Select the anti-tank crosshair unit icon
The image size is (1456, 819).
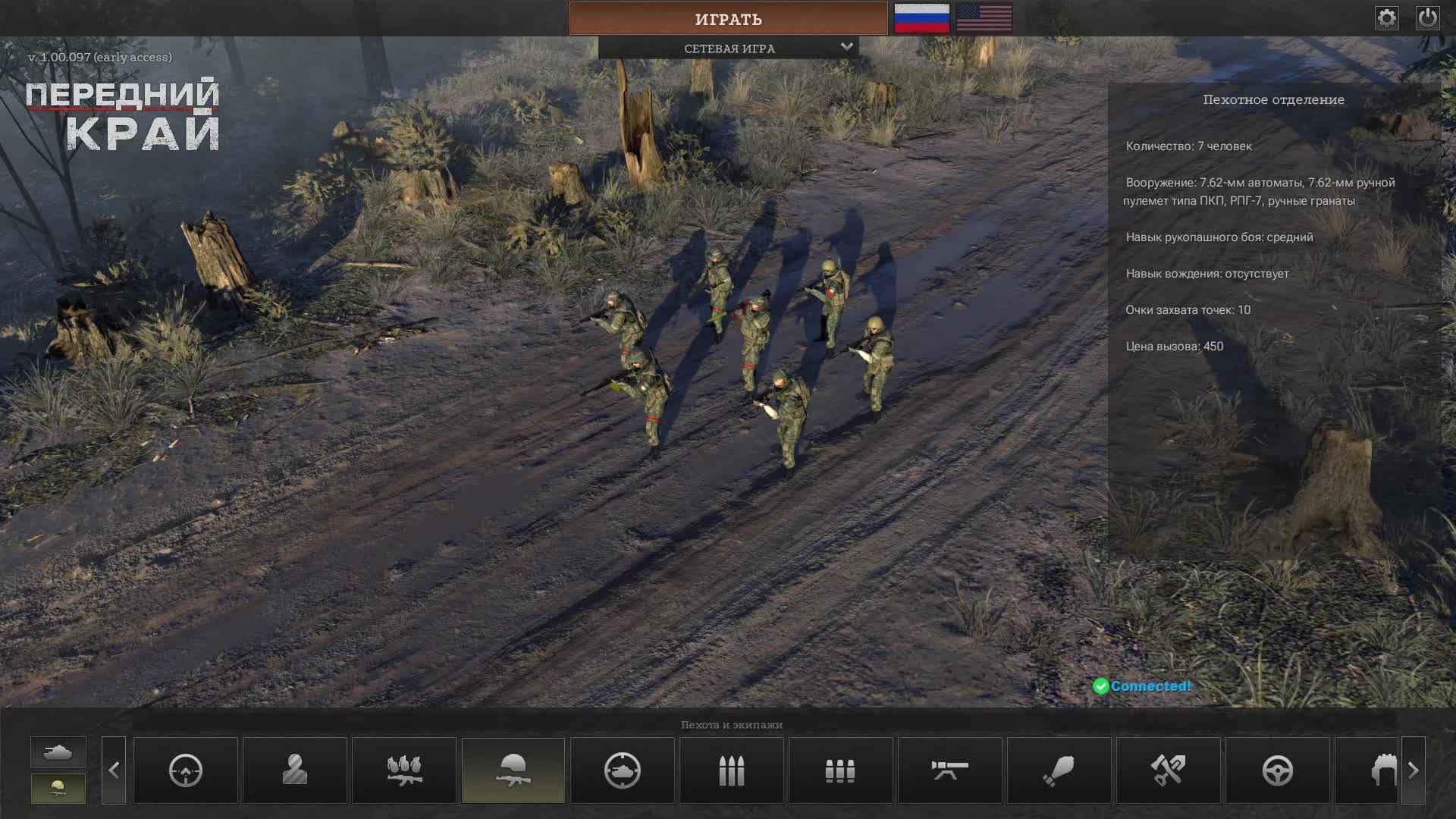(x=623, y=770)
